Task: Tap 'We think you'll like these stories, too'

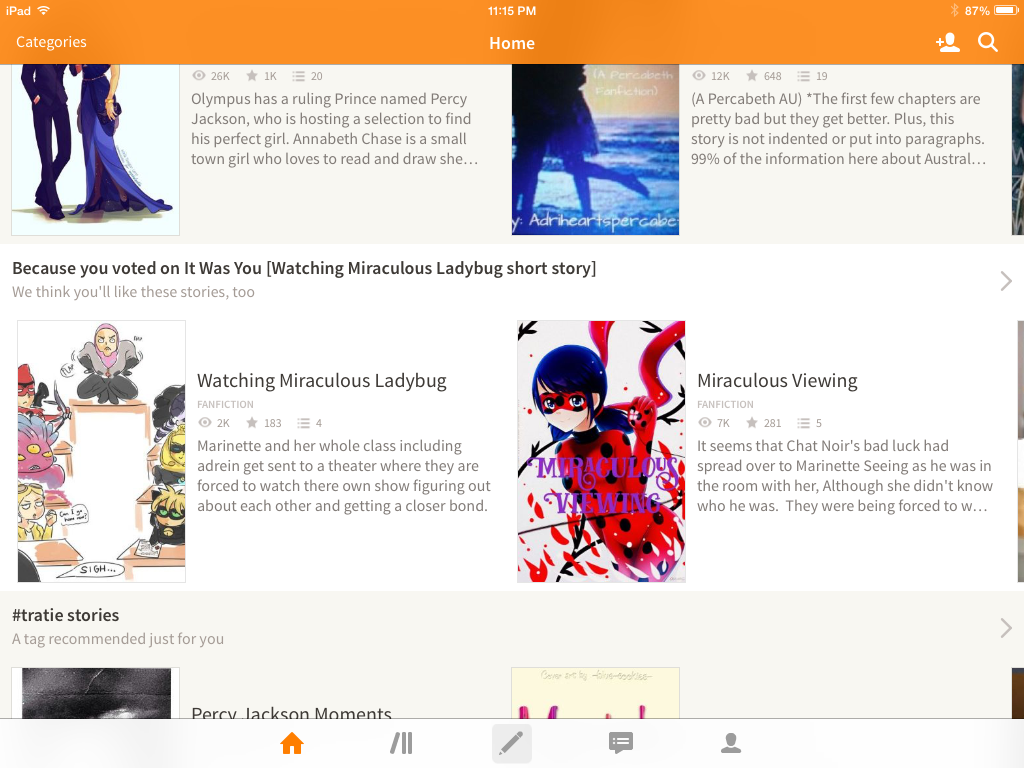Action: coord(133,292)
